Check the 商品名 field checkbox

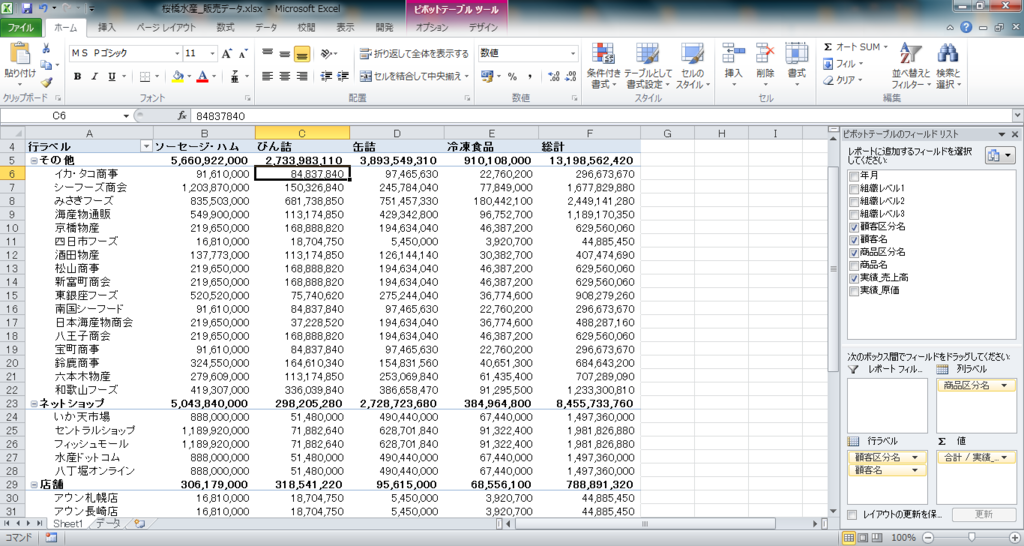pos(854,265)
